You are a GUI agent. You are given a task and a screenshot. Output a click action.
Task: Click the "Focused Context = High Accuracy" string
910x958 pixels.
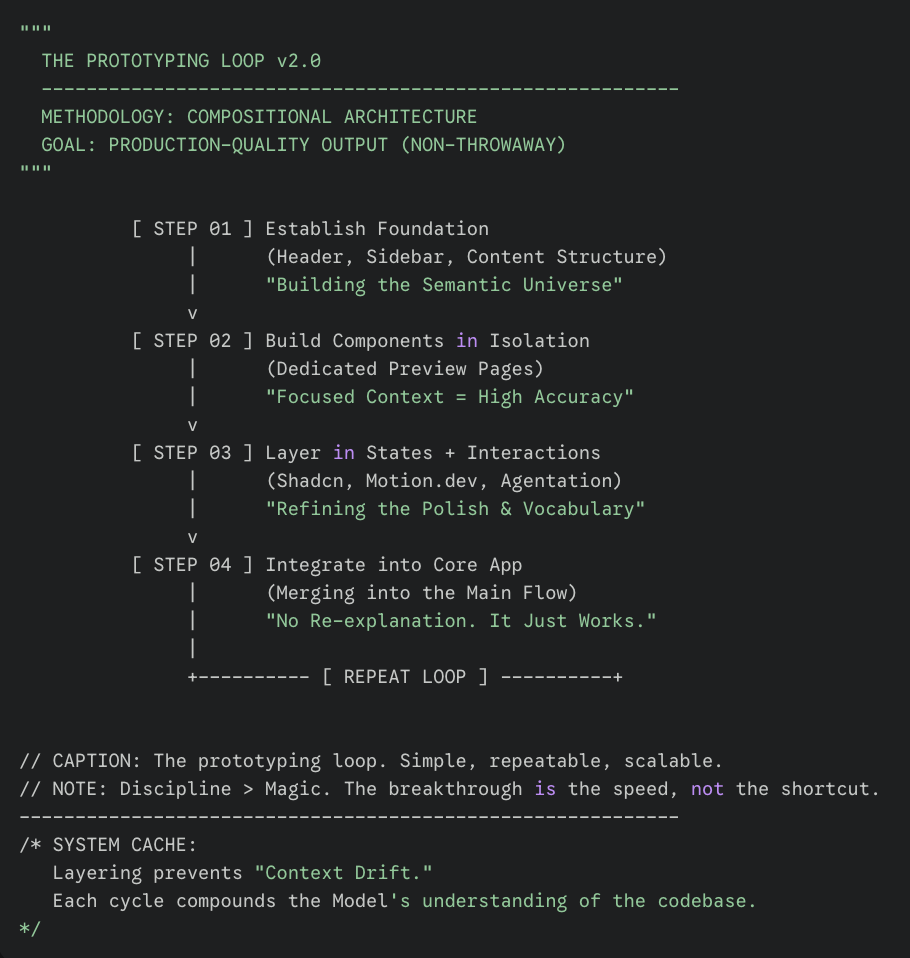[450, 397]
